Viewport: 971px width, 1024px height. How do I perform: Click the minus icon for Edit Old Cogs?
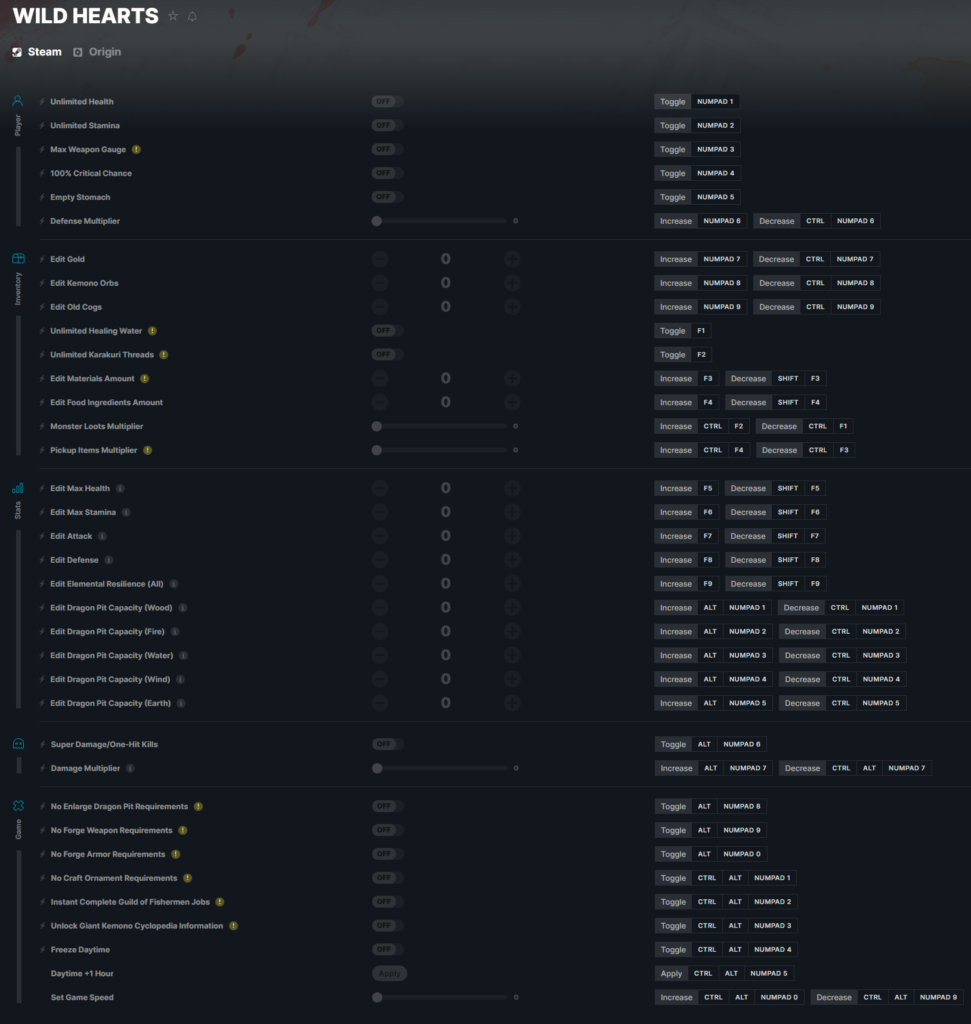click(380, 307)
